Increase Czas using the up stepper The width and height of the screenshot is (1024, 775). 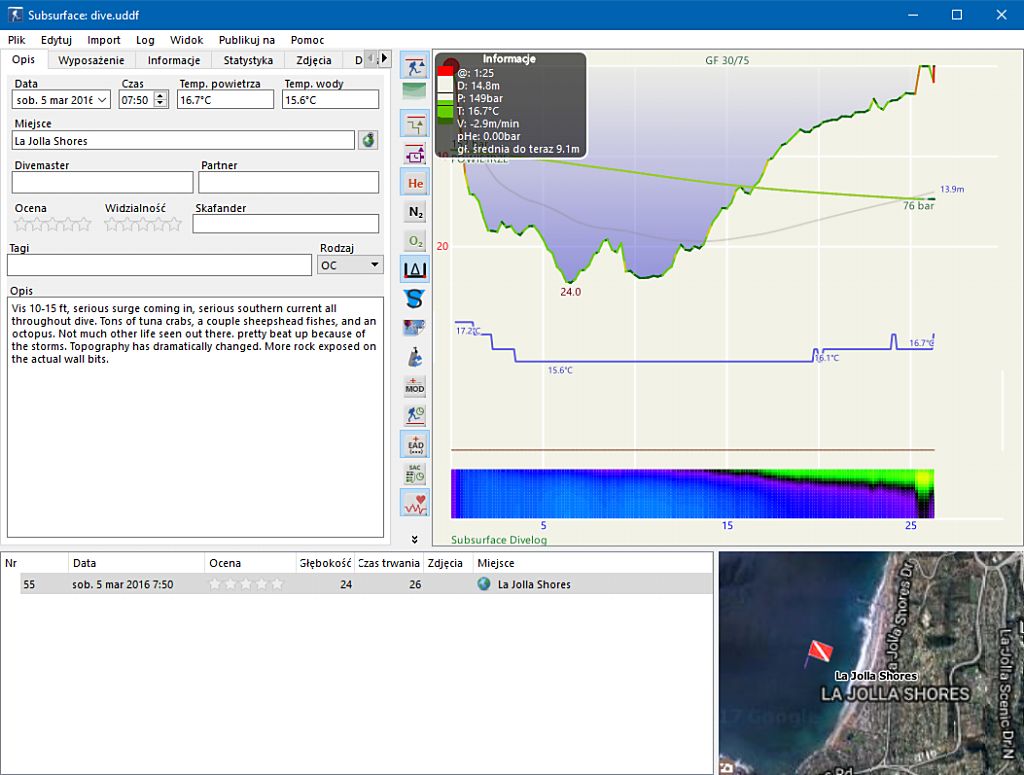pos(160,95)
